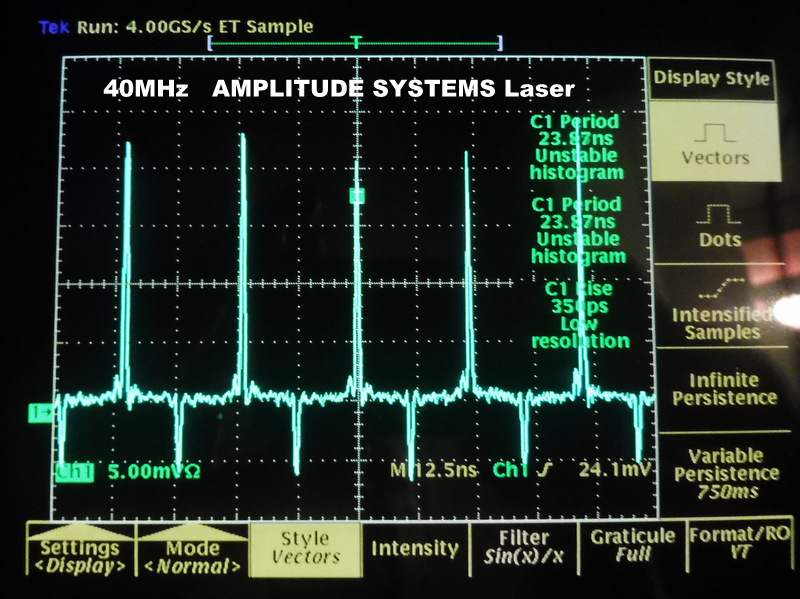Image resolution: width=800 pixels, height=599 pixels.
Task: Open the Mode Normal selector
Action: 193,555
